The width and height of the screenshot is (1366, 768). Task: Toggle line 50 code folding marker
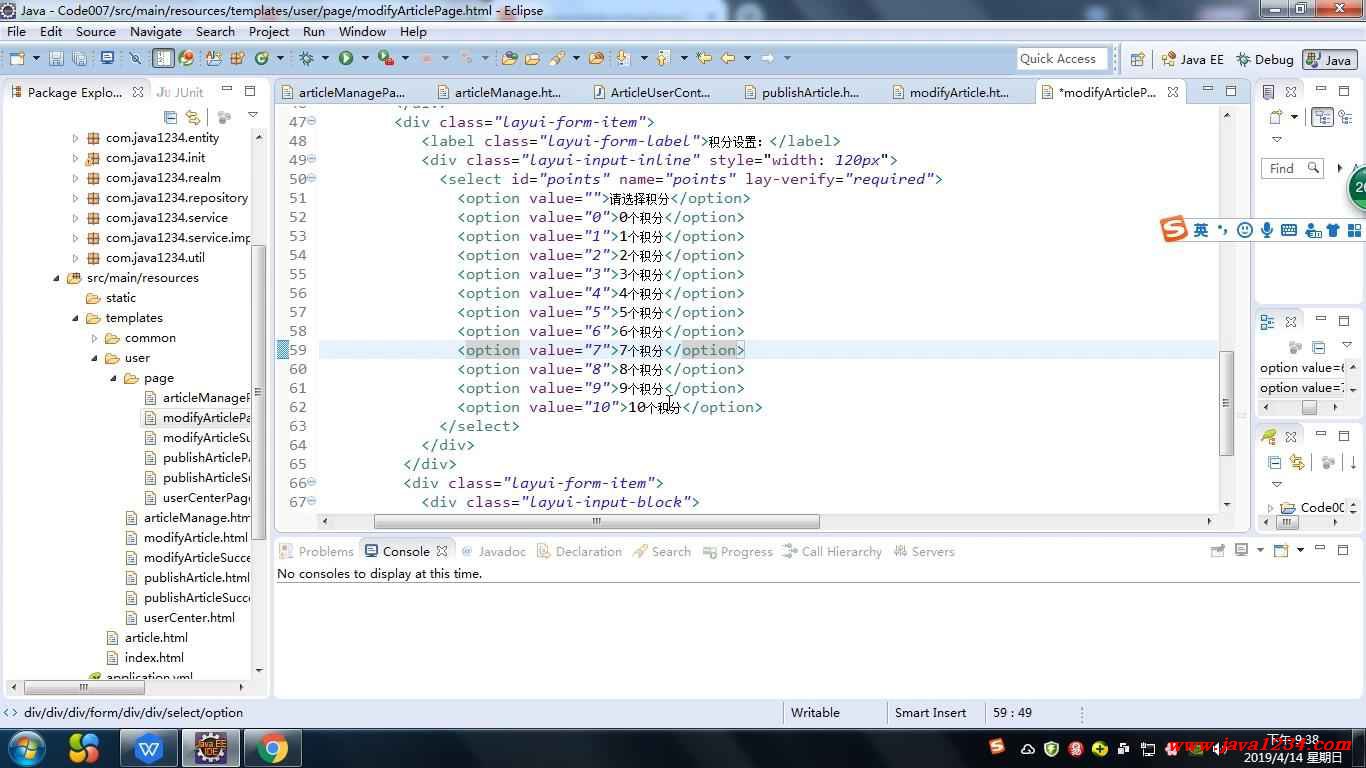click(312, 178)
